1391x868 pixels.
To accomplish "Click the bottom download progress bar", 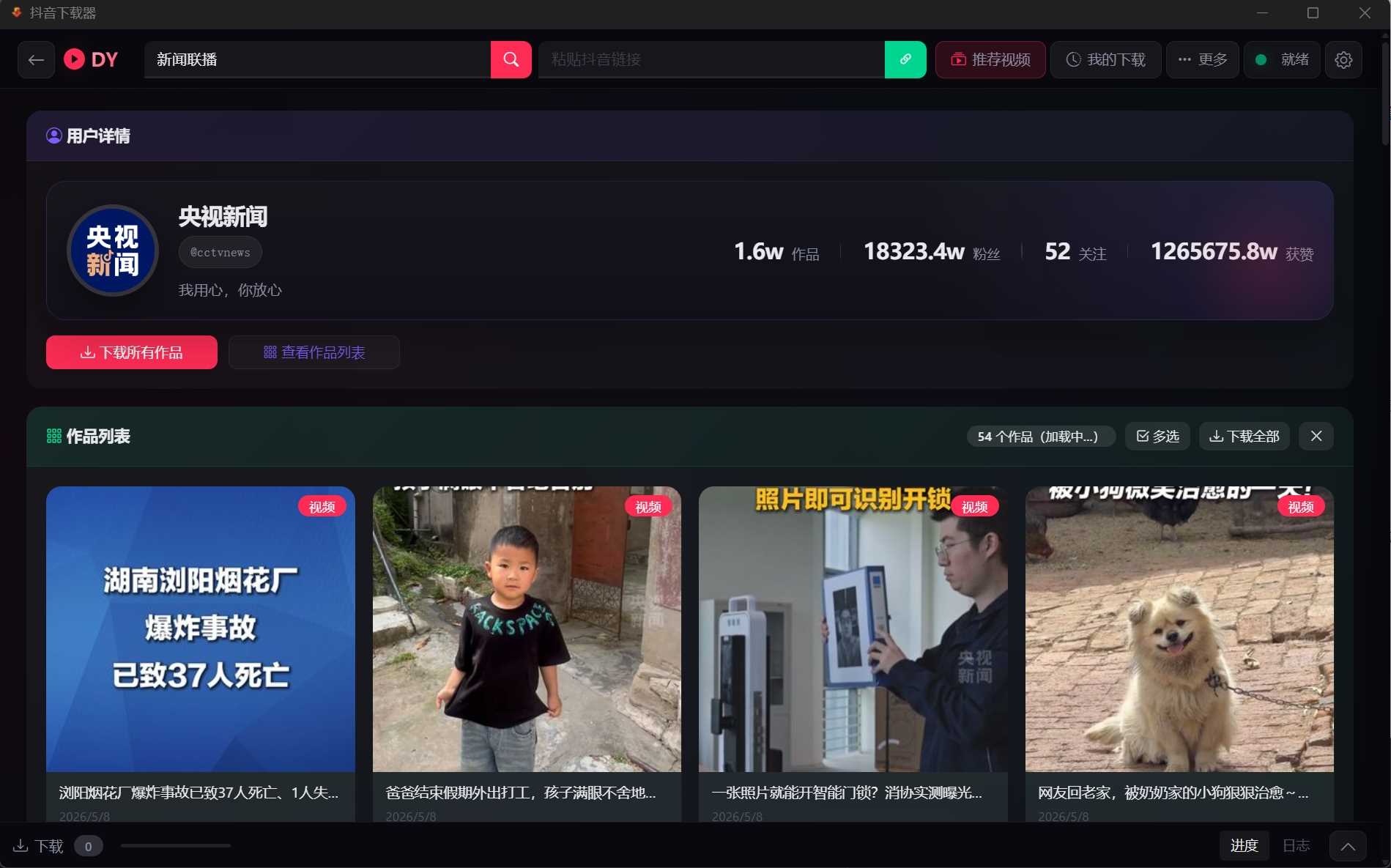I will [176, 846].
